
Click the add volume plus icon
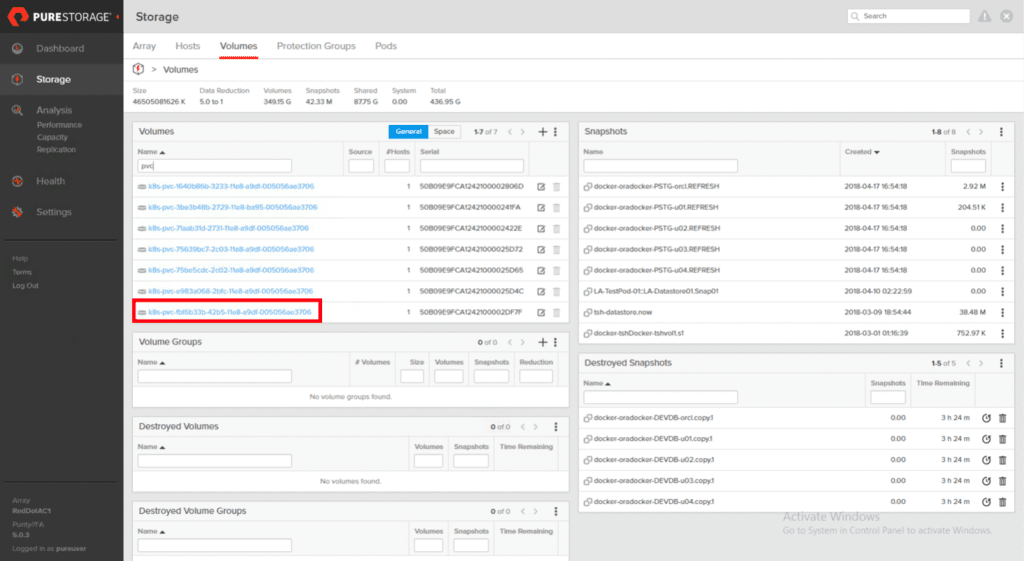542,132
